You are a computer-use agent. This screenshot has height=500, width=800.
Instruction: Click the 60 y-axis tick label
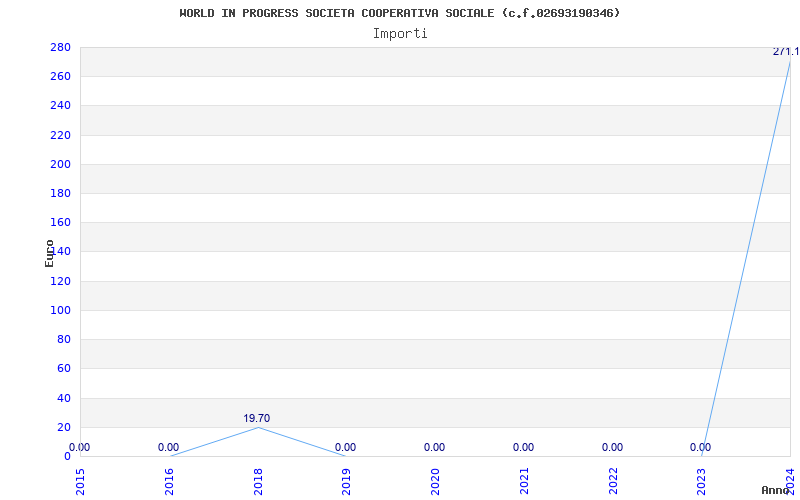[64, 368]
